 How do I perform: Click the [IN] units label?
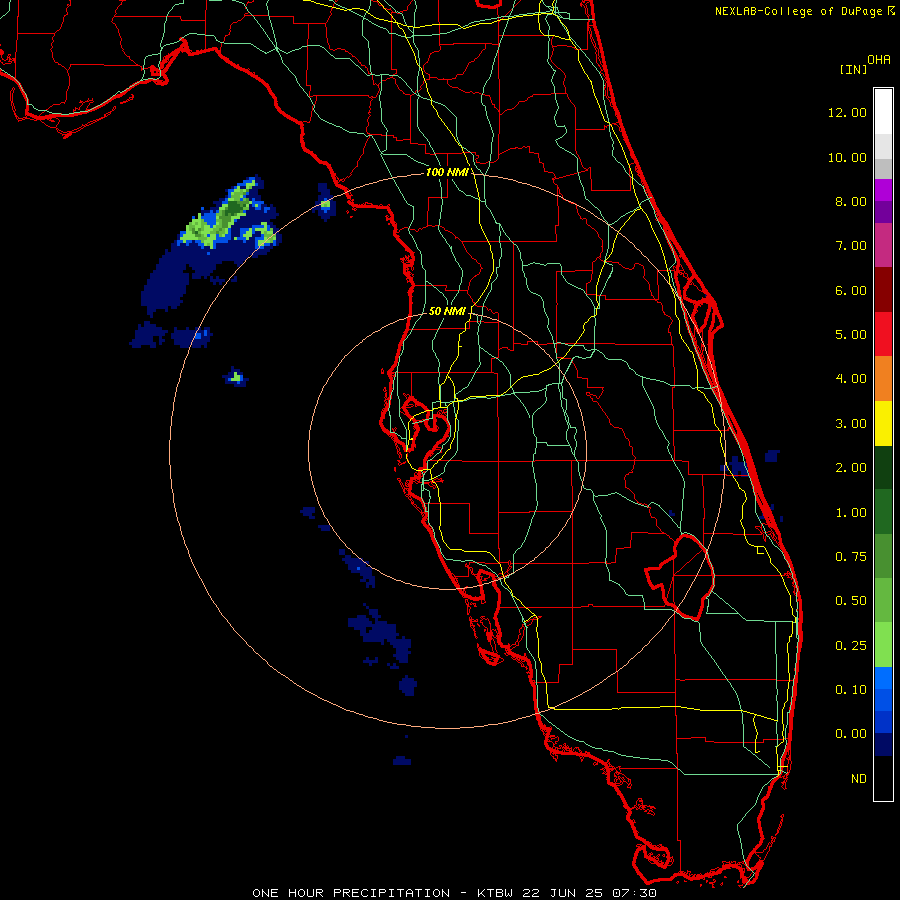(853, 69)
